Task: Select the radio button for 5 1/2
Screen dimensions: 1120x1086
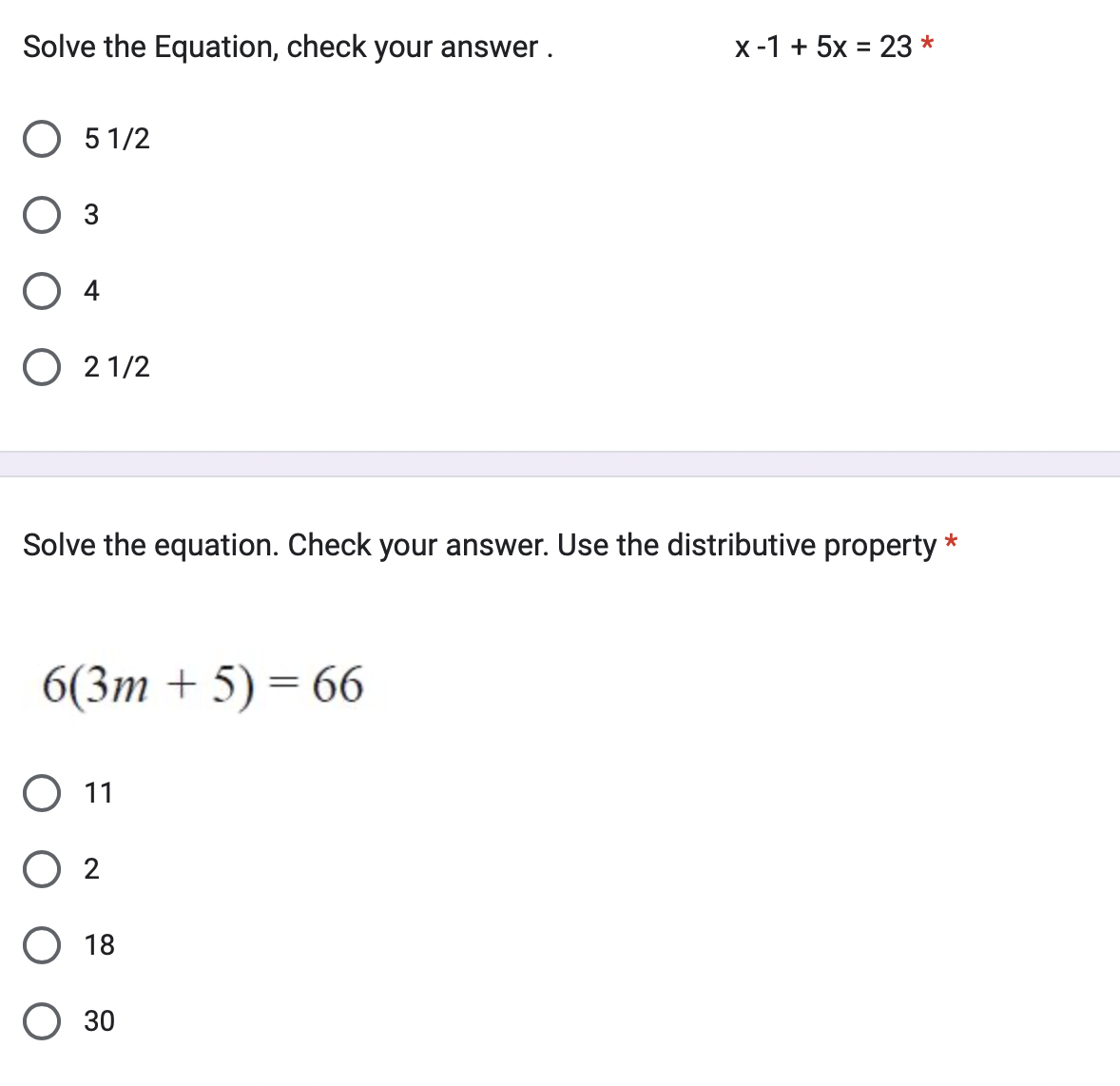Action: point(42,138)
